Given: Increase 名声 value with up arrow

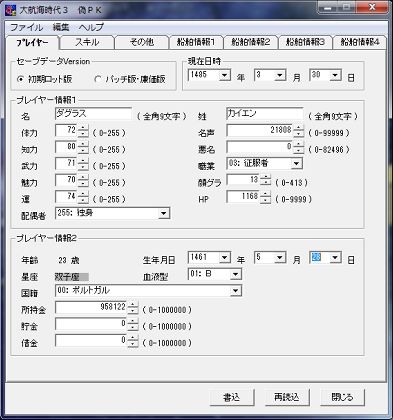Looking at the screenshot, I should pos(299,128).
